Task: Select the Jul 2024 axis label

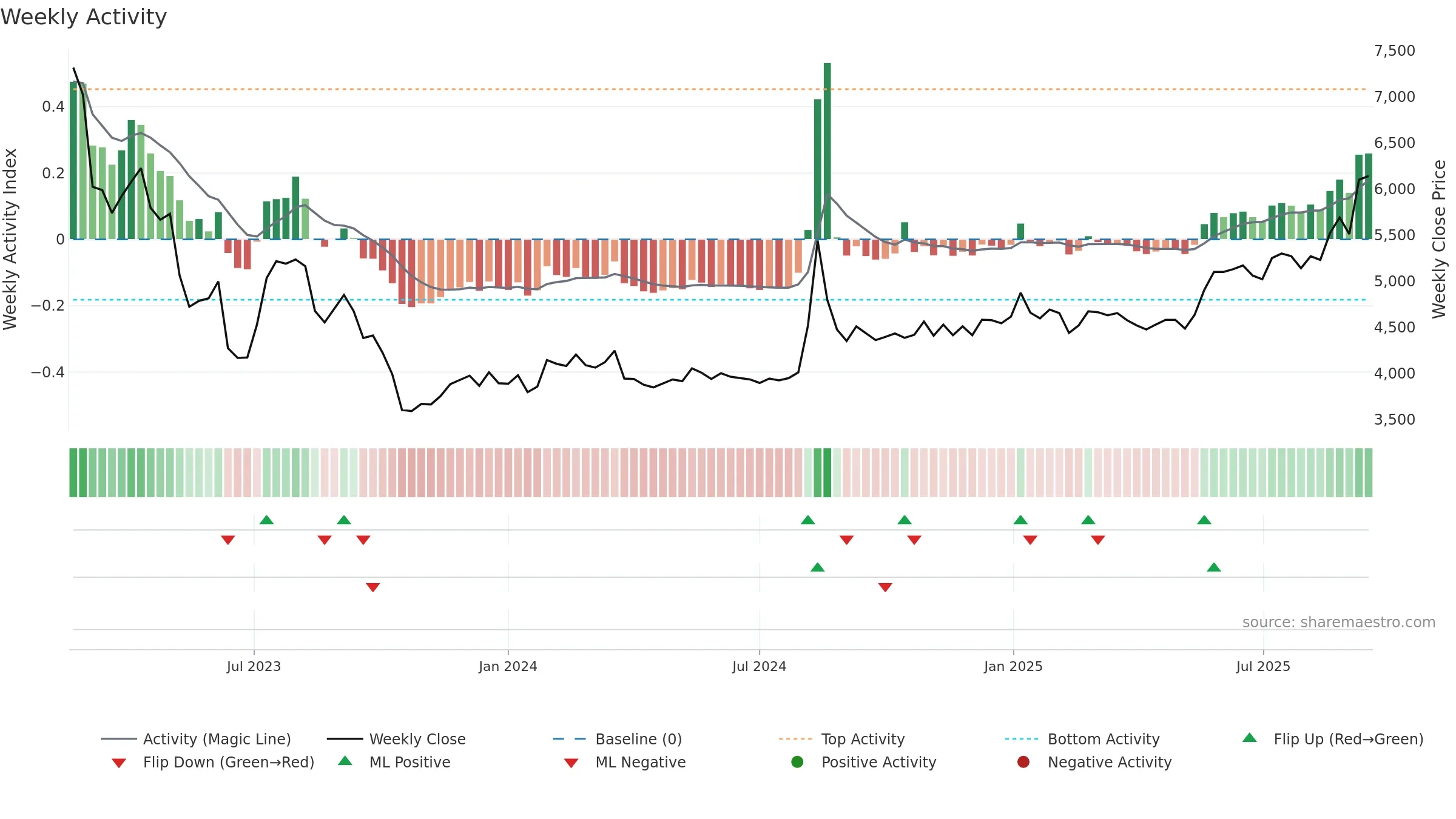Action: [759, 666]
